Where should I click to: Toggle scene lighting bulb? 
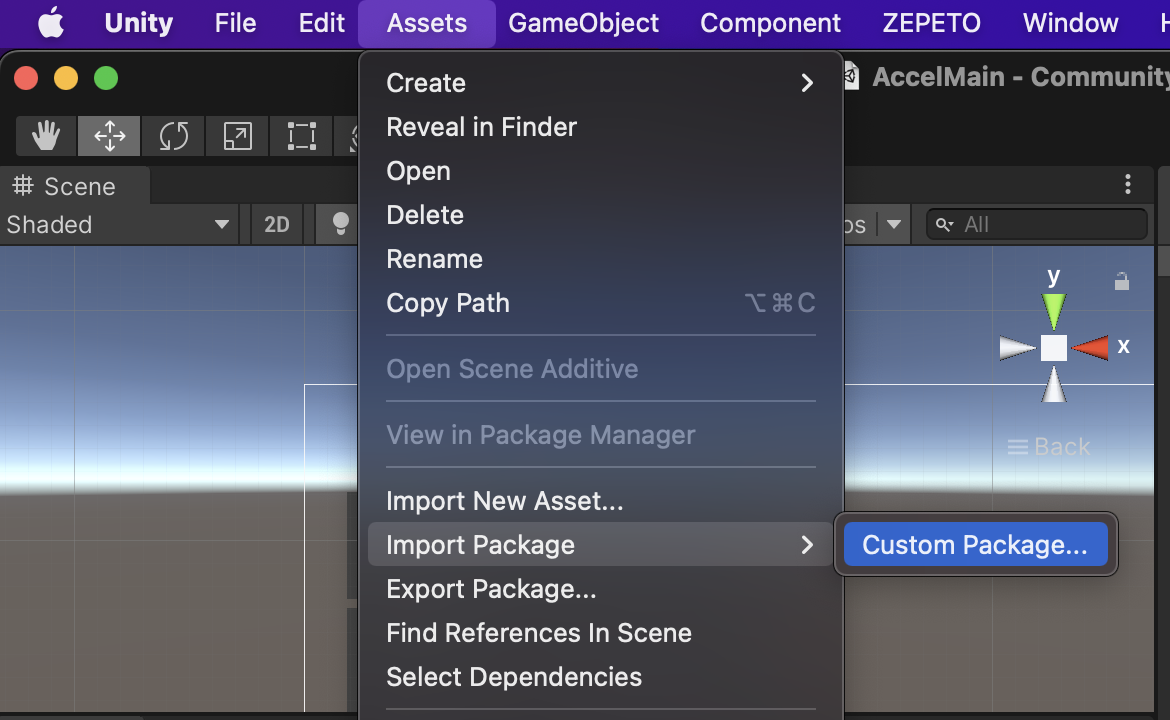click(x=340, y=225)
